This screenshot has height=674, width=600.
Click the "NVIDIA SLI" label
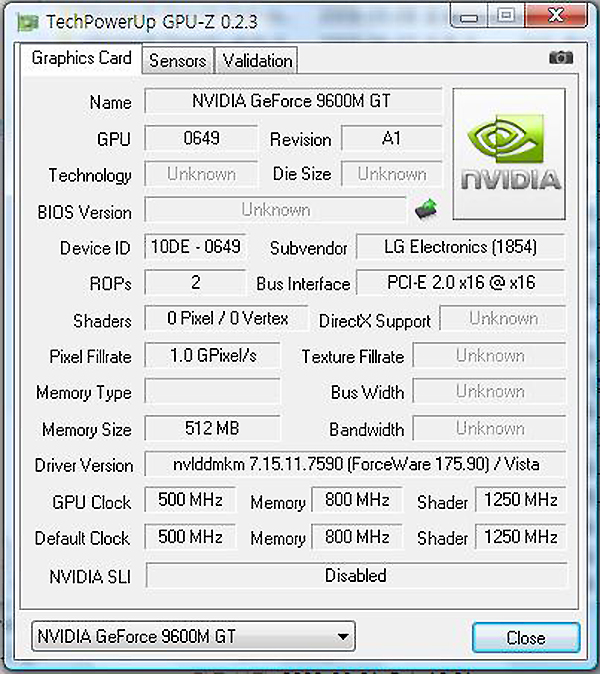(90, 577)
